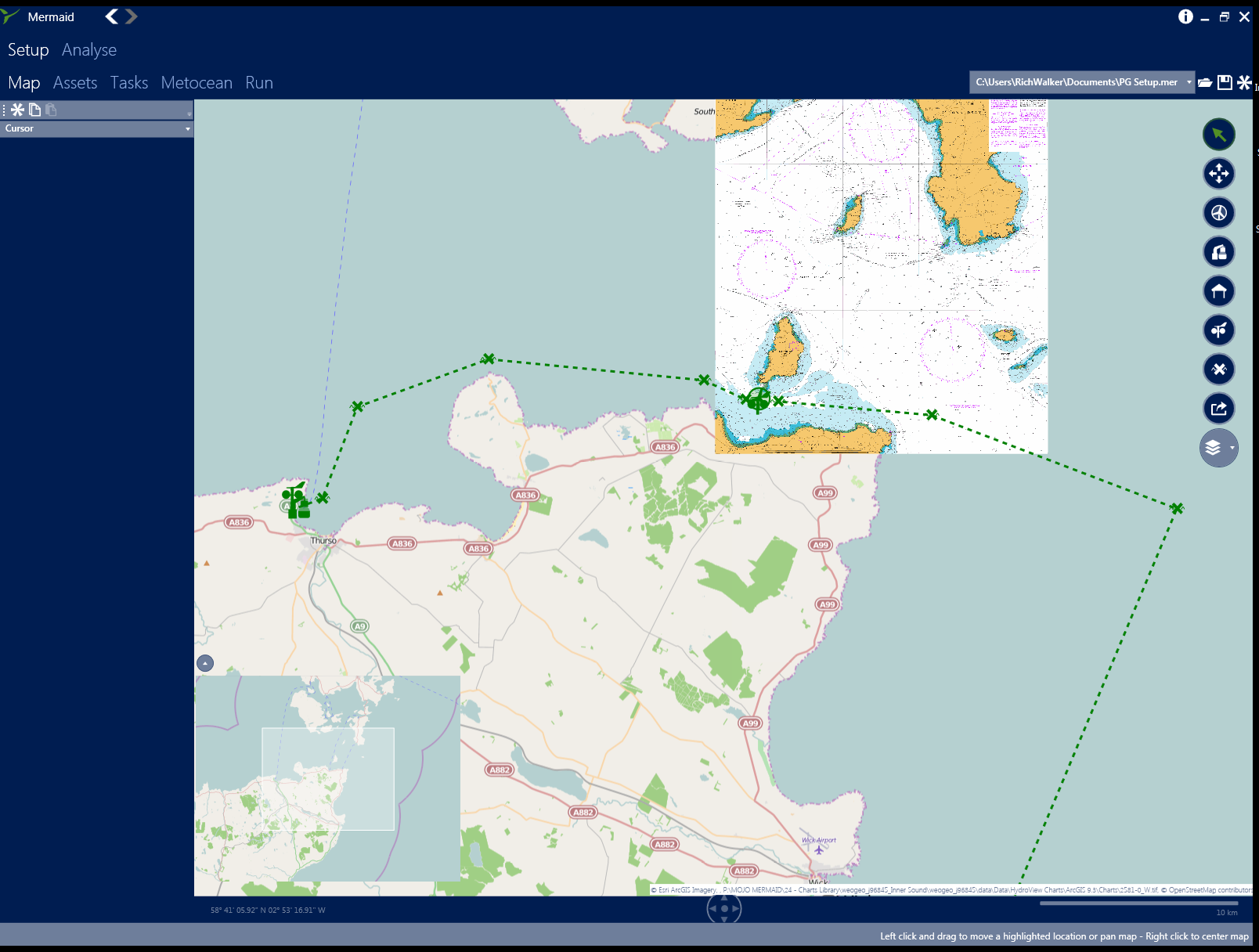Screen dimensions: 1259x952
Task: Switch to the Metocean tab
Action: tap(197, 83)
